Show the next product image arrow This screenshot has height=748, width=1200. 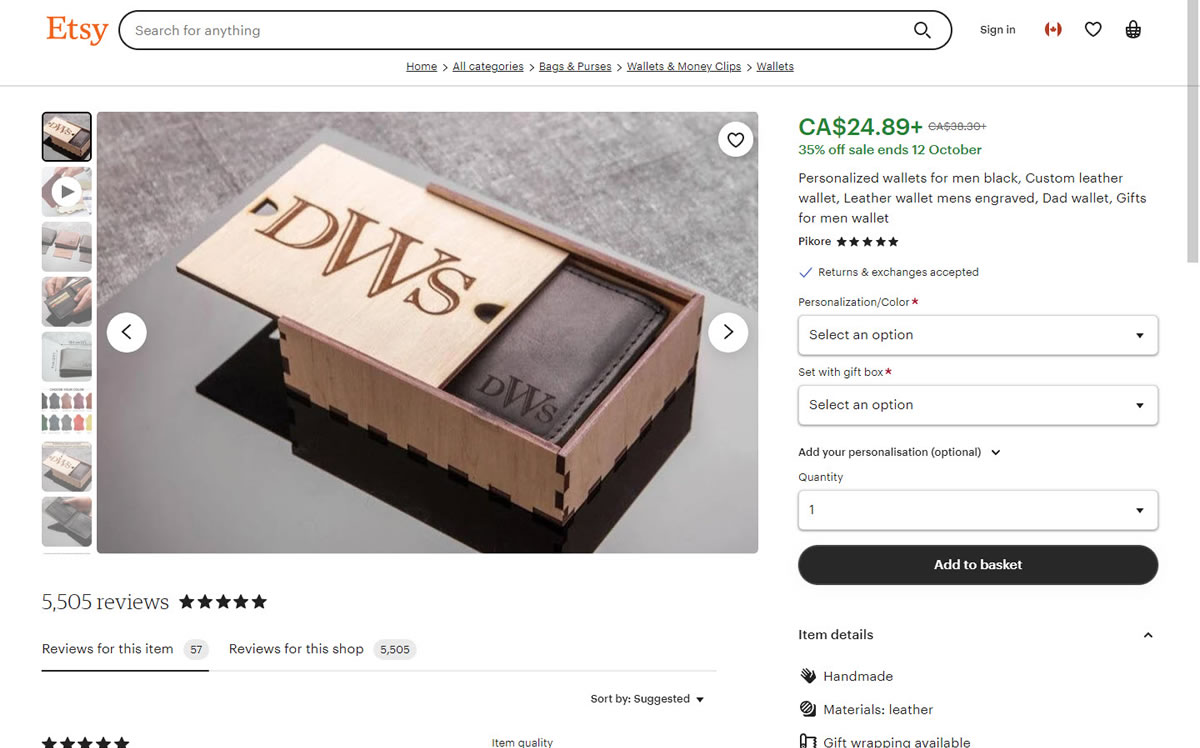[x=728, y=332]
